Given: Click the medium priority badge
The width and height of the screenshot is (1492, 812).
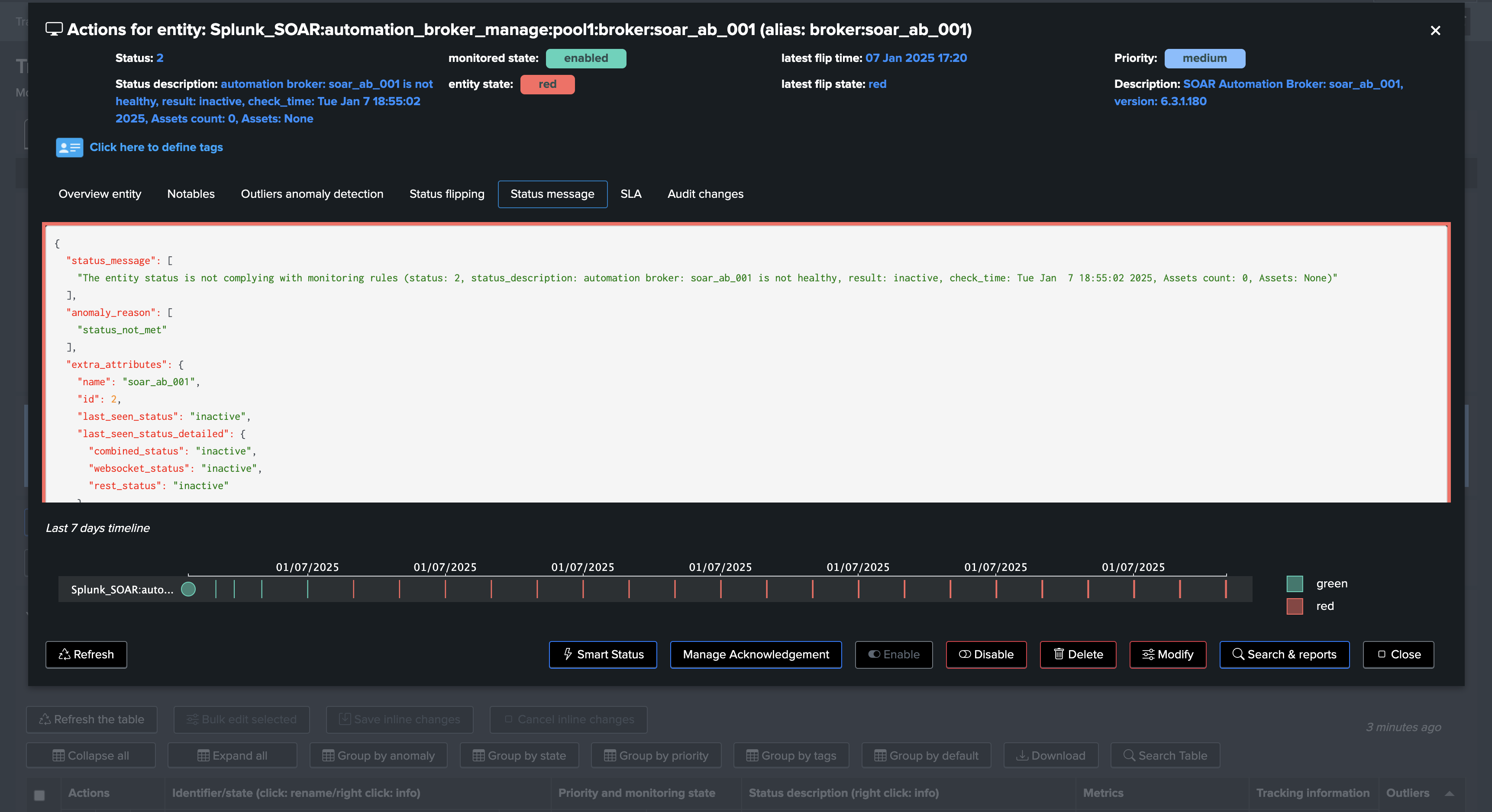Looking at the screenshot, I should (x=1205, y=58).
